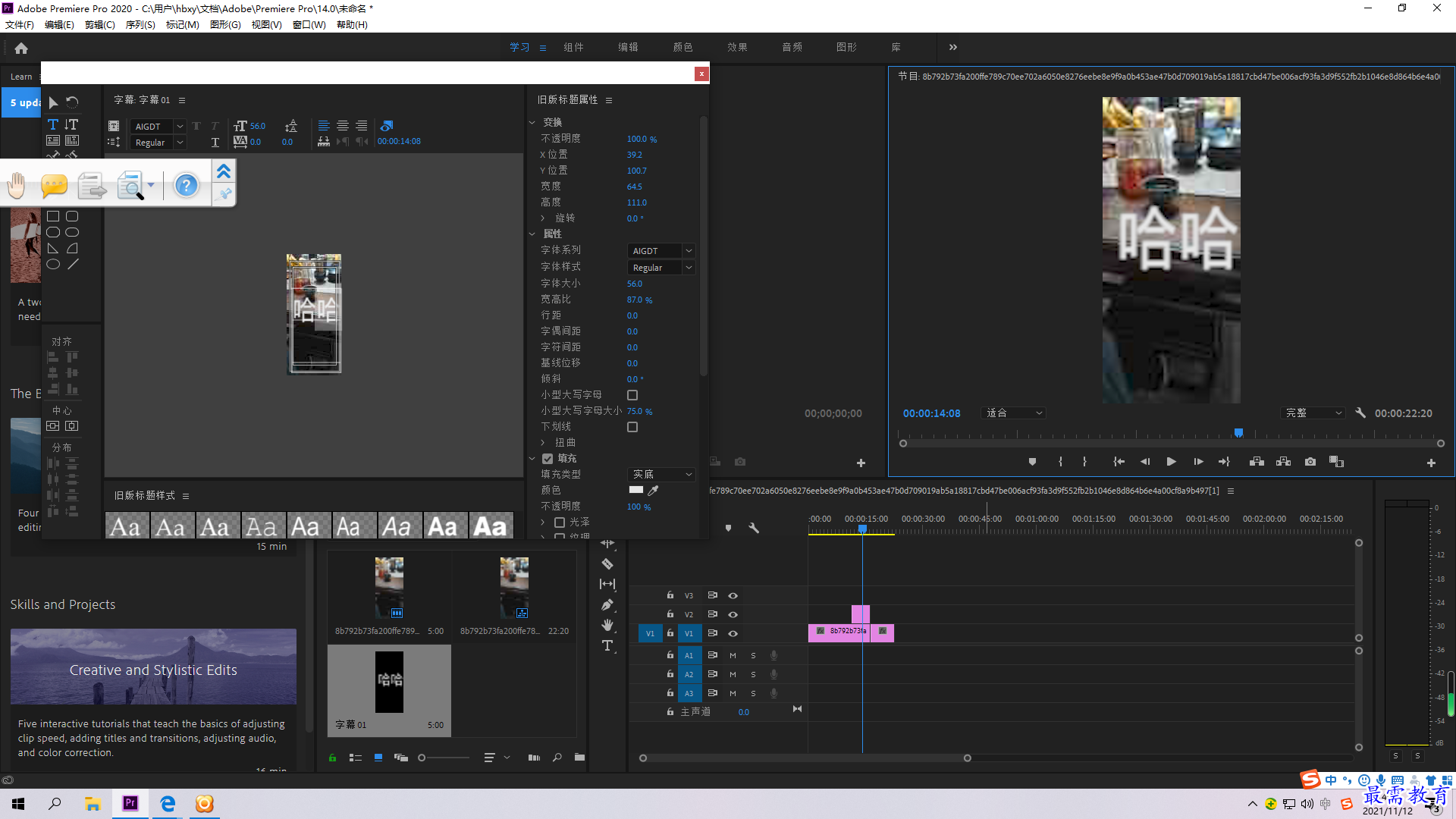The width and height of the screenshot is (1456, 819).
Task: Select the Hand tool in timeline tools
Action: [x=607, y=625]
